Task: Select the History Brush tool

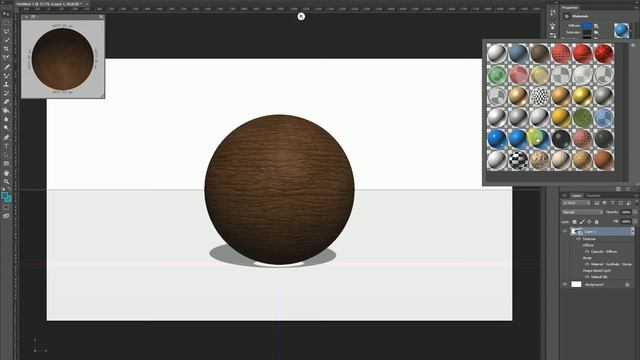Action: coord(6,93)
